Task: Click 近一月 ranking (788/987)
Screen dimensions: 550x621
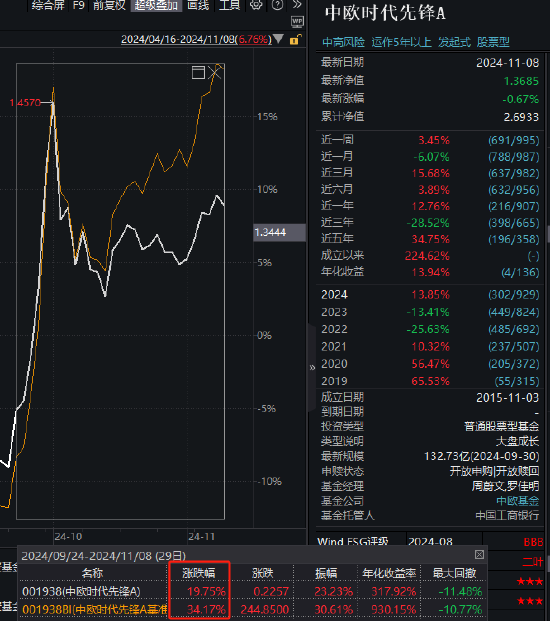Action: 514,157
